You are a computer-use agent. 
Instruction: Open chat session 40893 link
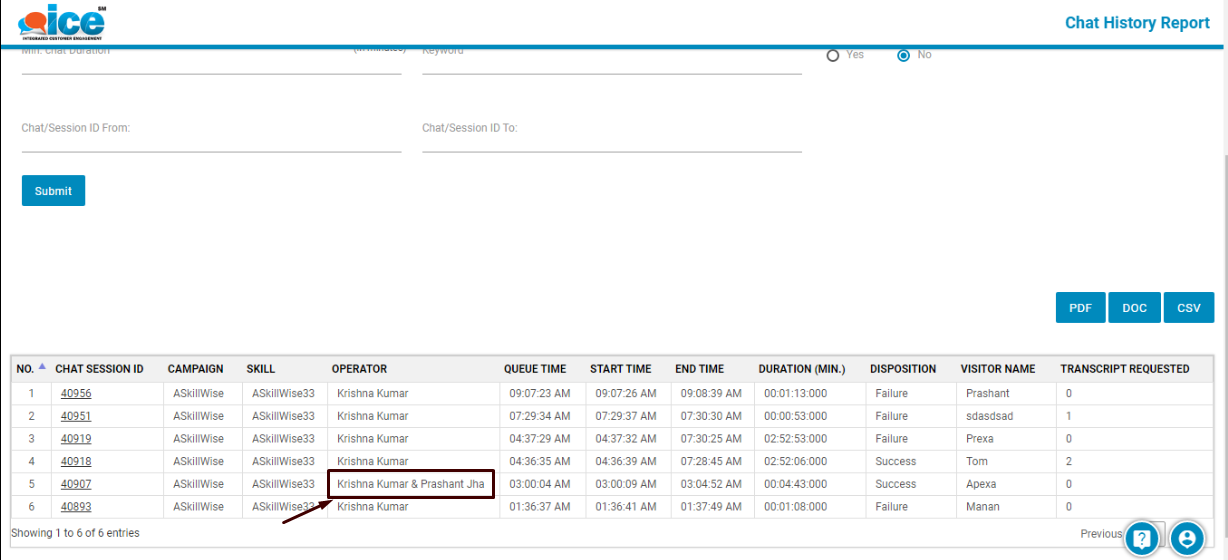click(x=76, y=507)
